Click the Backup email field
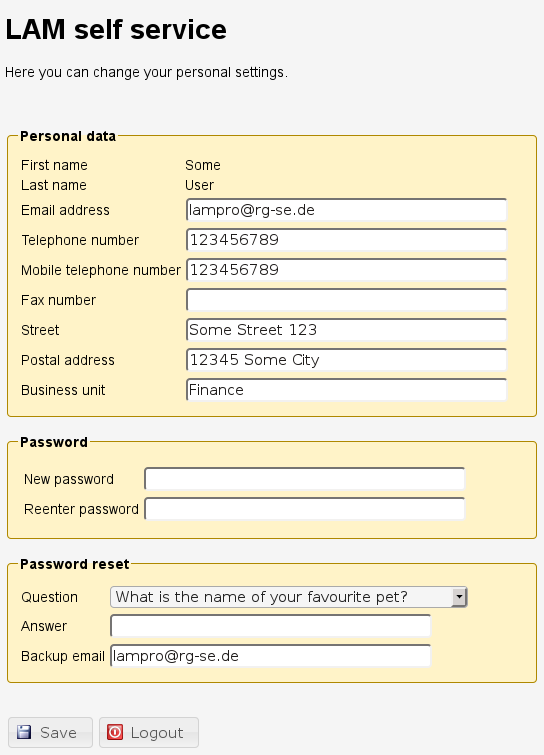Screen dimensions: 544x755 pos(270,656)
